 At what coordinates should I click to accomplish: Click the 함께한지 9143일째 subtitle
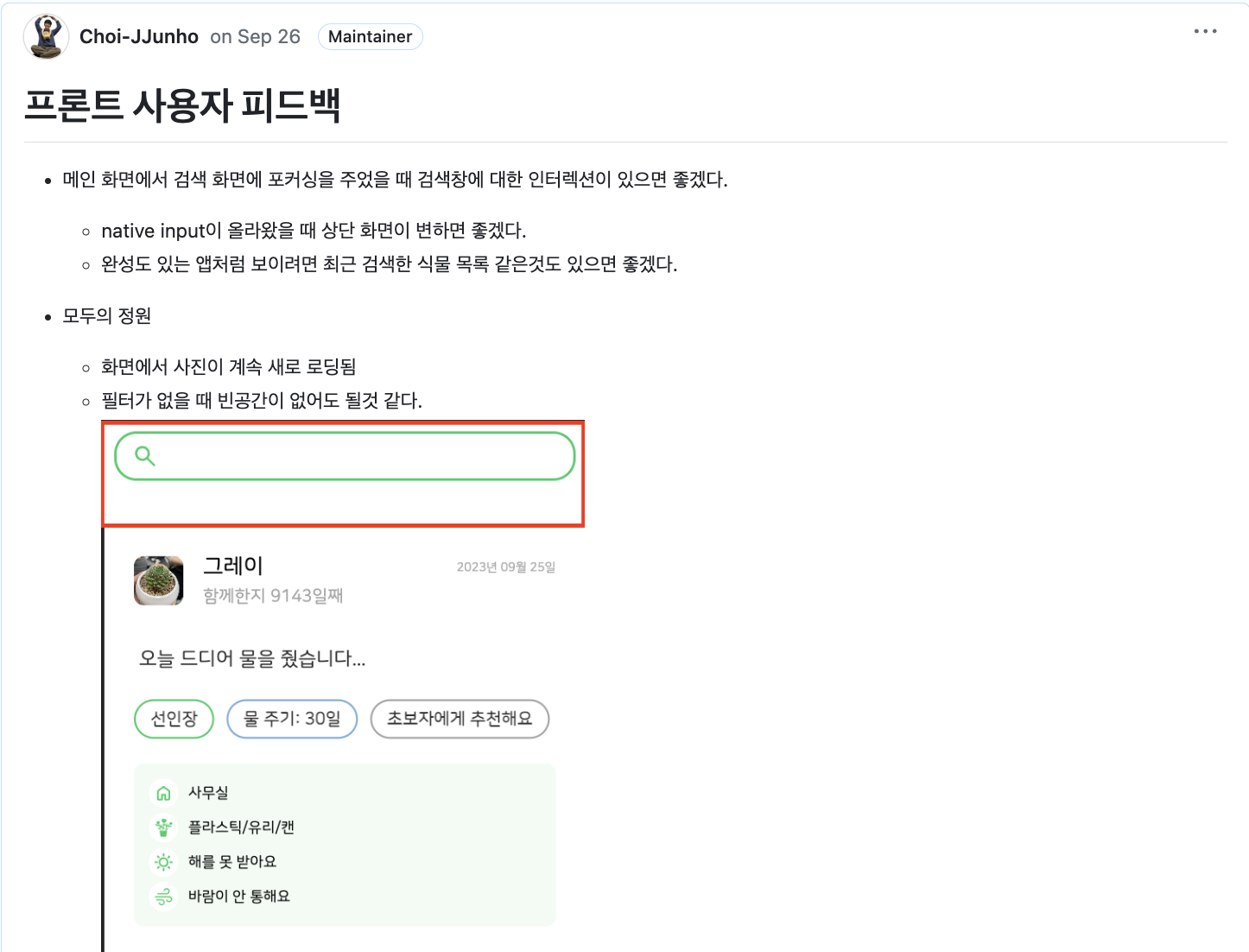[x=273, y=595]
